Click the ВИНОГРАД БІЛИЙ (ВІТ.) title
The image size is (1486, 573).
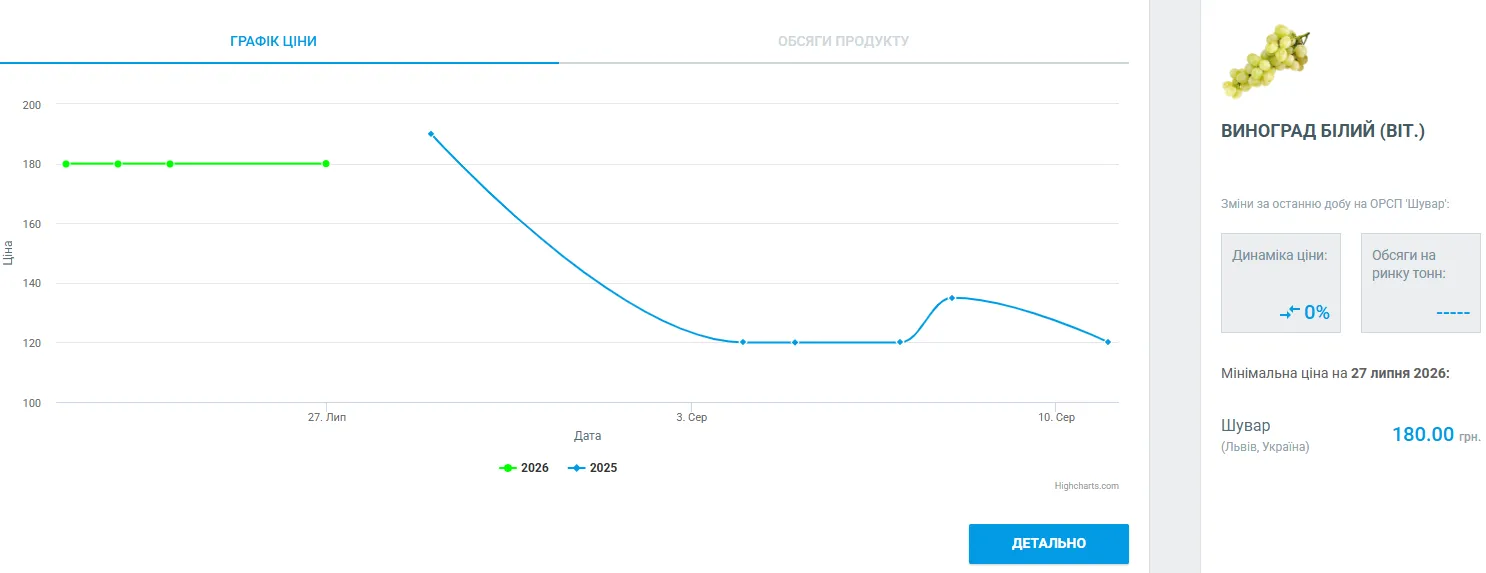[x=1323, y=131]
